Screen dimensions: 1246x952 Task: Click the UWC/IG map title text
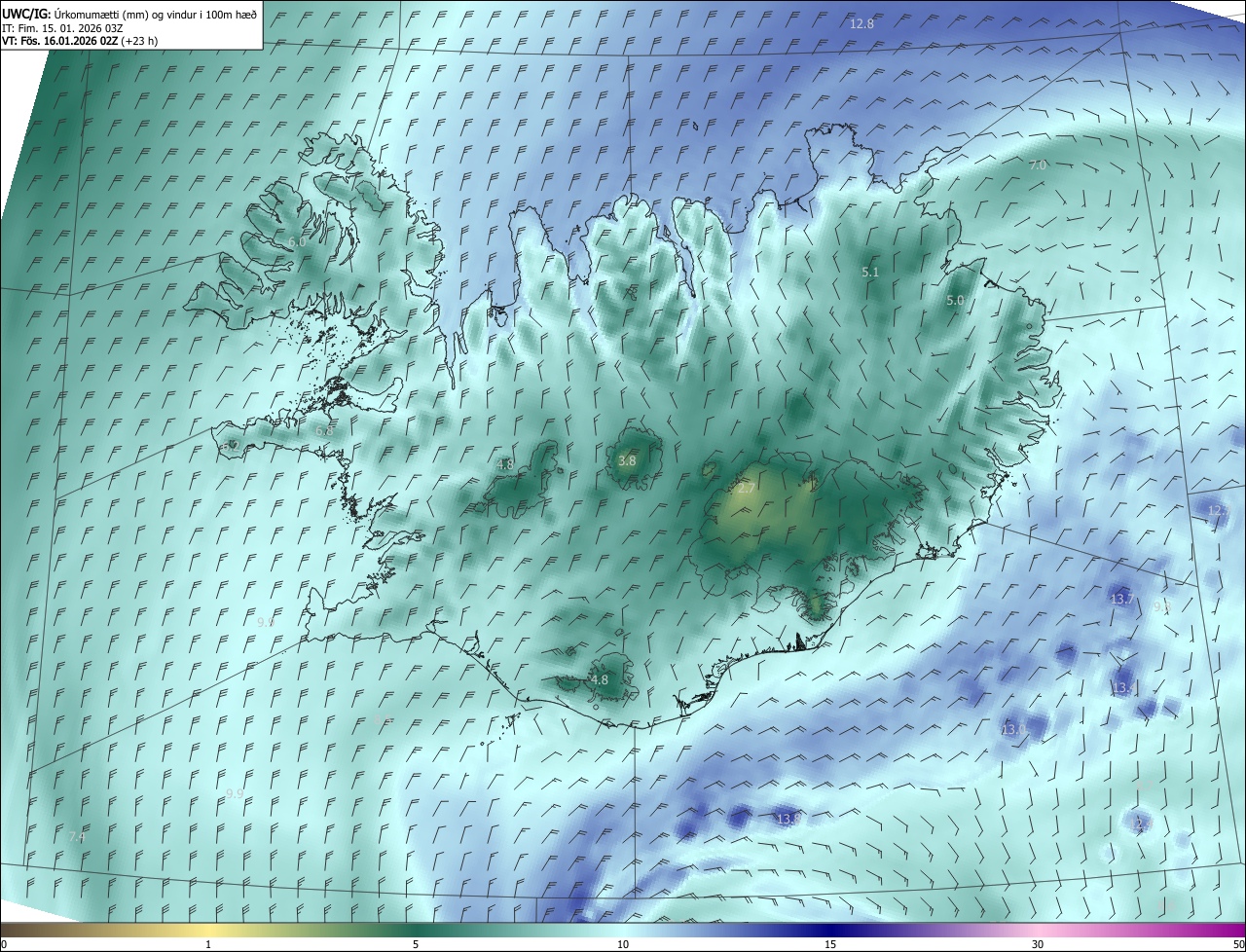click(x=129, y=14)
